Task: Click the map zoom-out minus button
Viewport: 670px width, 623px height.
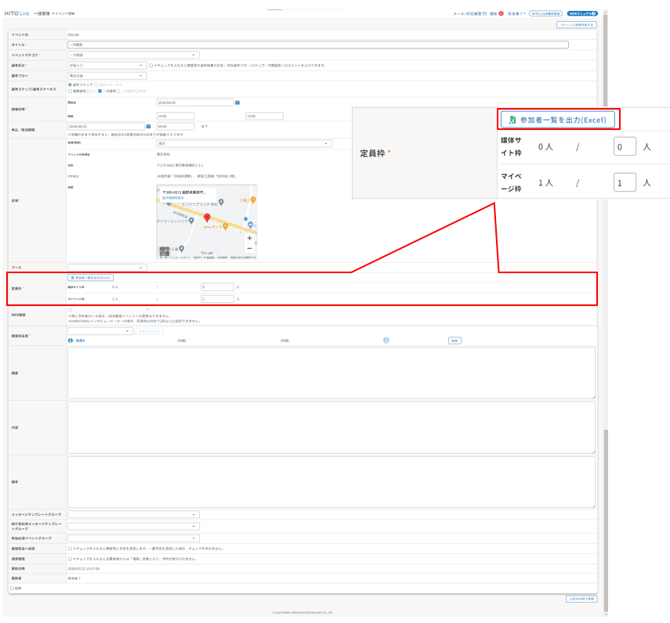Action: pos(250,248)
